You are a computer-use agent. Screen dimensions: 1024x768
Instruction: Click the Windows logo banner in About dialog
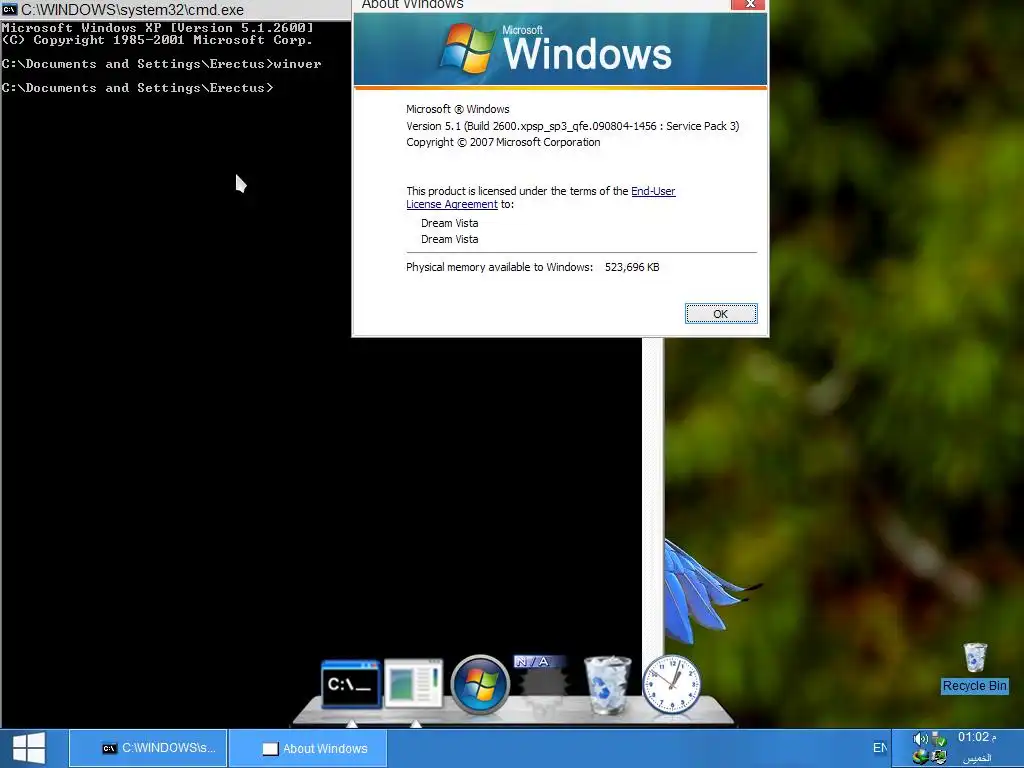(560, 49)
